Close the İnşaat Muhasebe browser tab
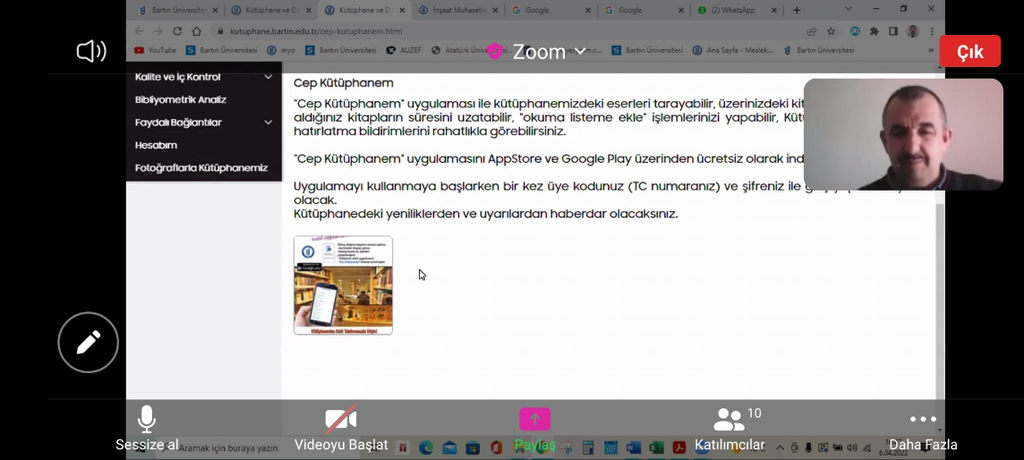This screenshot has height=460, width=1024. point(496,10)
